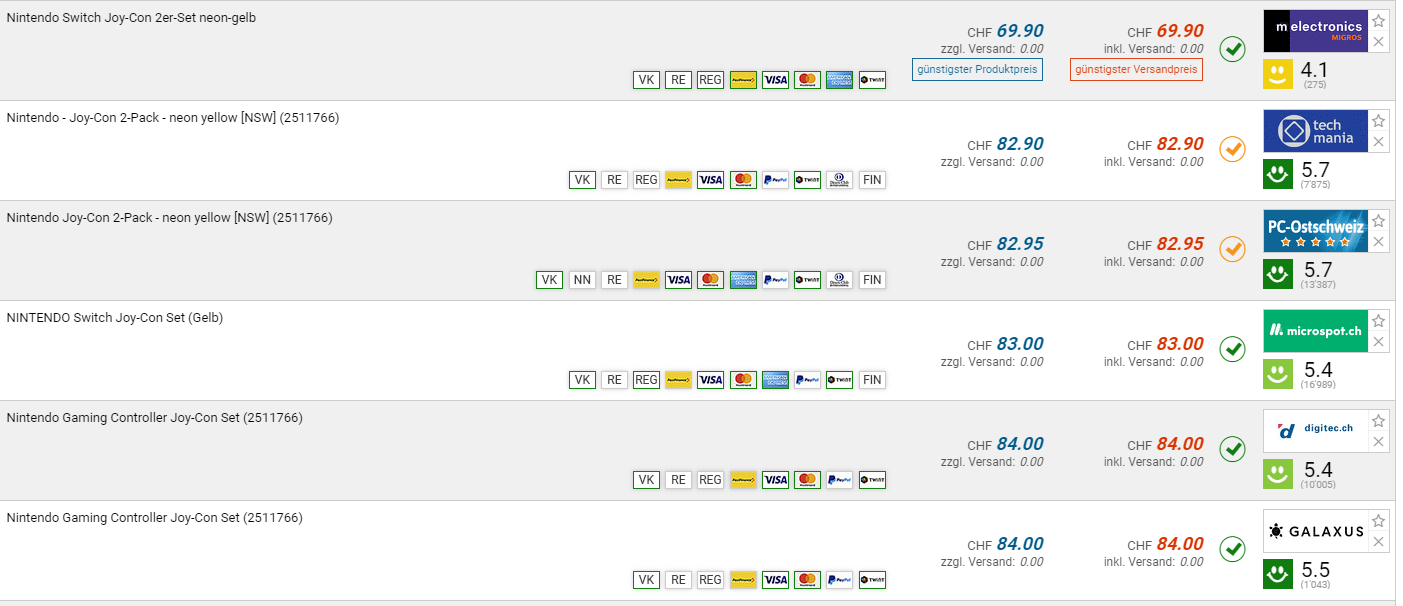Click the PayPal icon in the techmania row

click(x=775, y=180)
